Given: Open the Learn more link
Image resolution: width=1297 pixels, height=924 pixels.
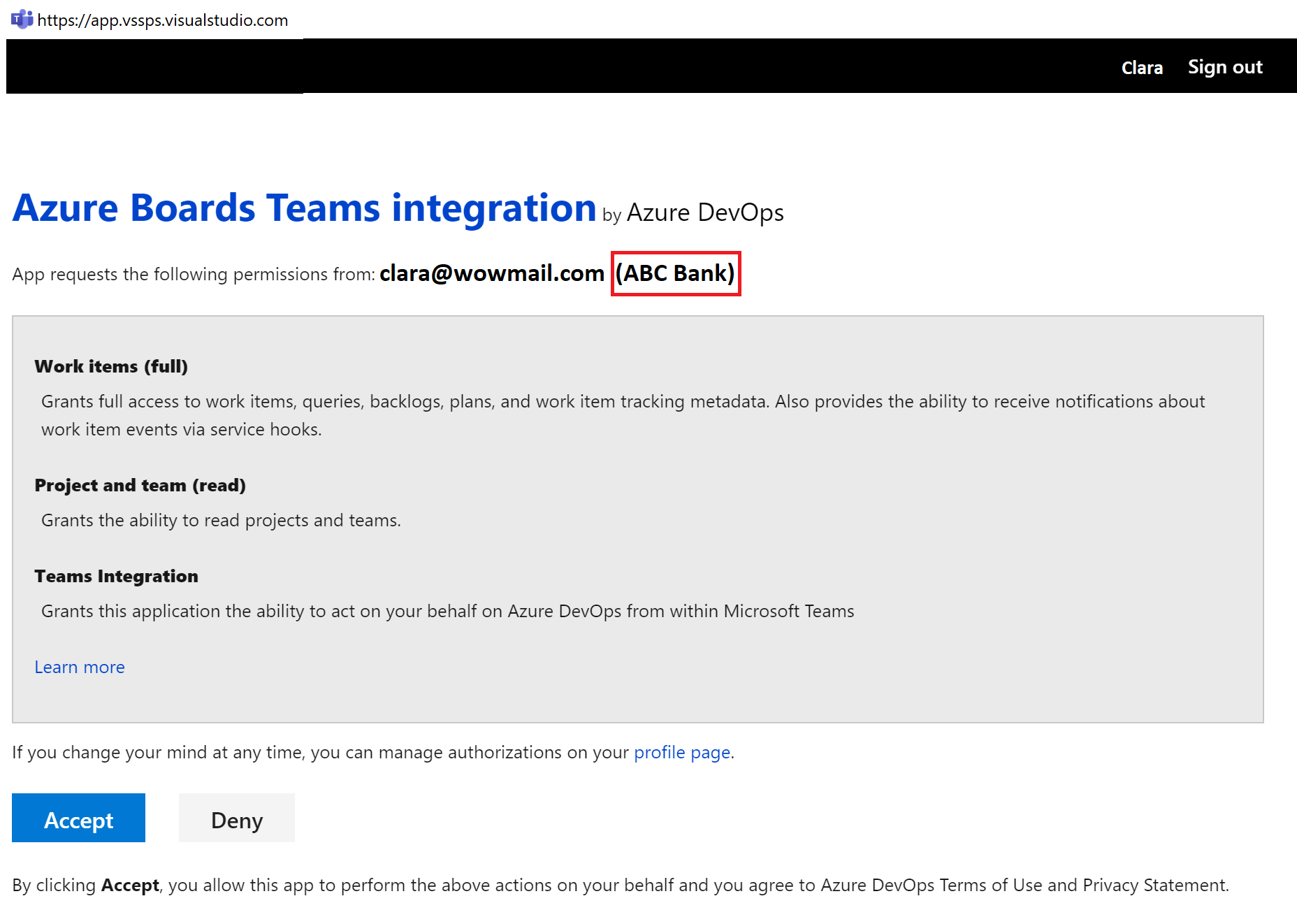Looking at the screenshot, I should coord(80,667).
